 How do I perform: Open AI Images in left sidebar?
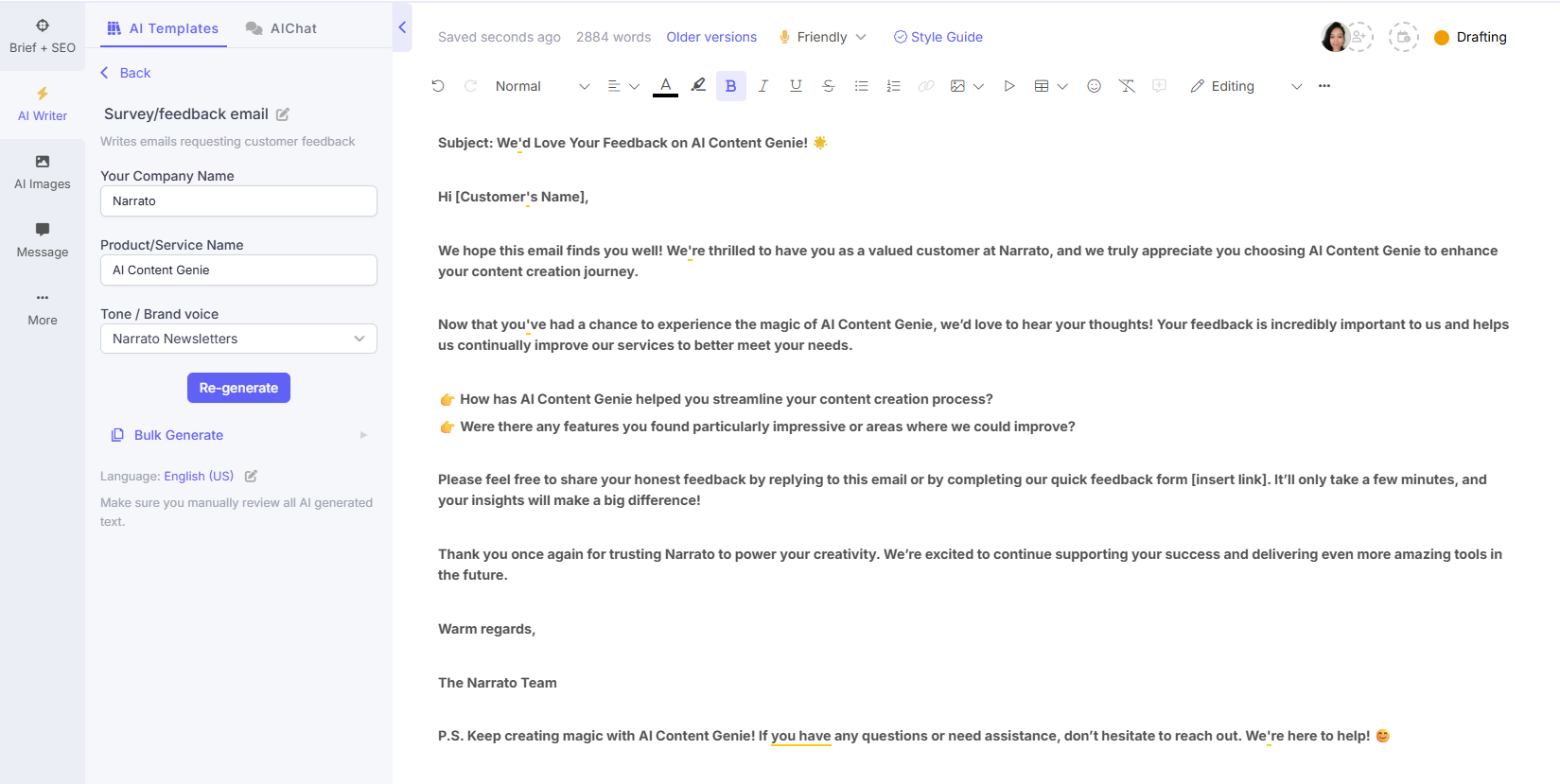(43, 172)
